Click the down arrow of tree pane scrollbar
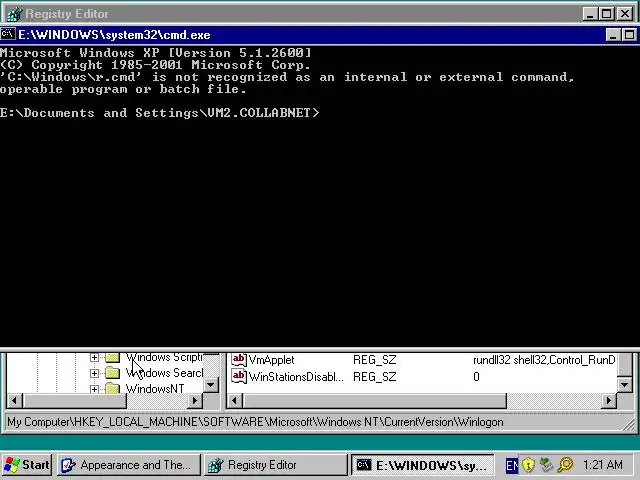This screenshot has width=640, height=480. [x=211, y=384]
